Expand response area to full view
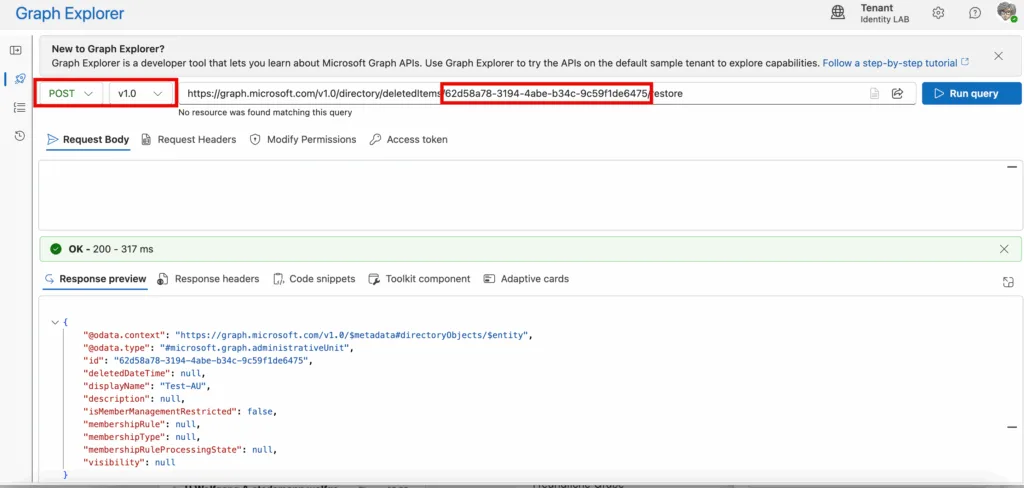The width and height of the screenshot is (1024, 488). (x=1008, y=283)
